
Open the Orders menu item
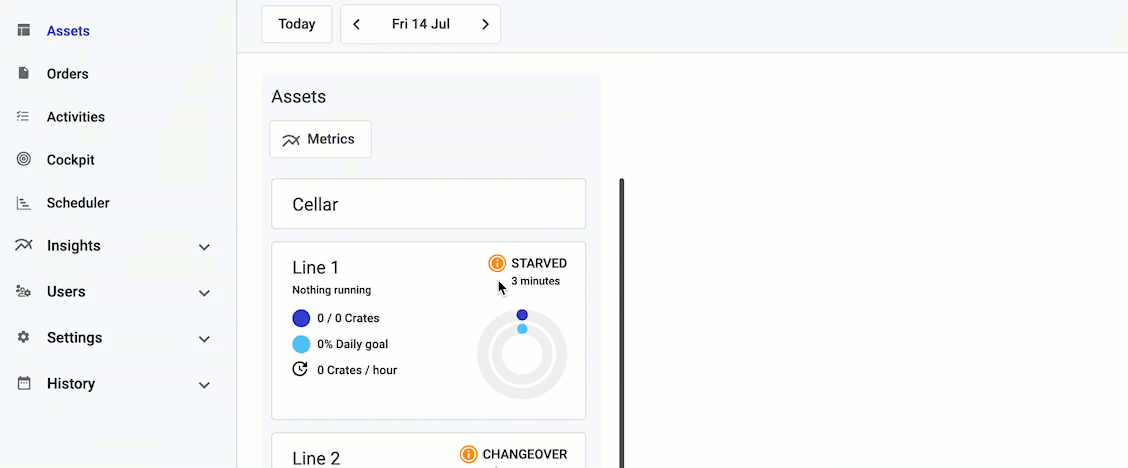67,74
